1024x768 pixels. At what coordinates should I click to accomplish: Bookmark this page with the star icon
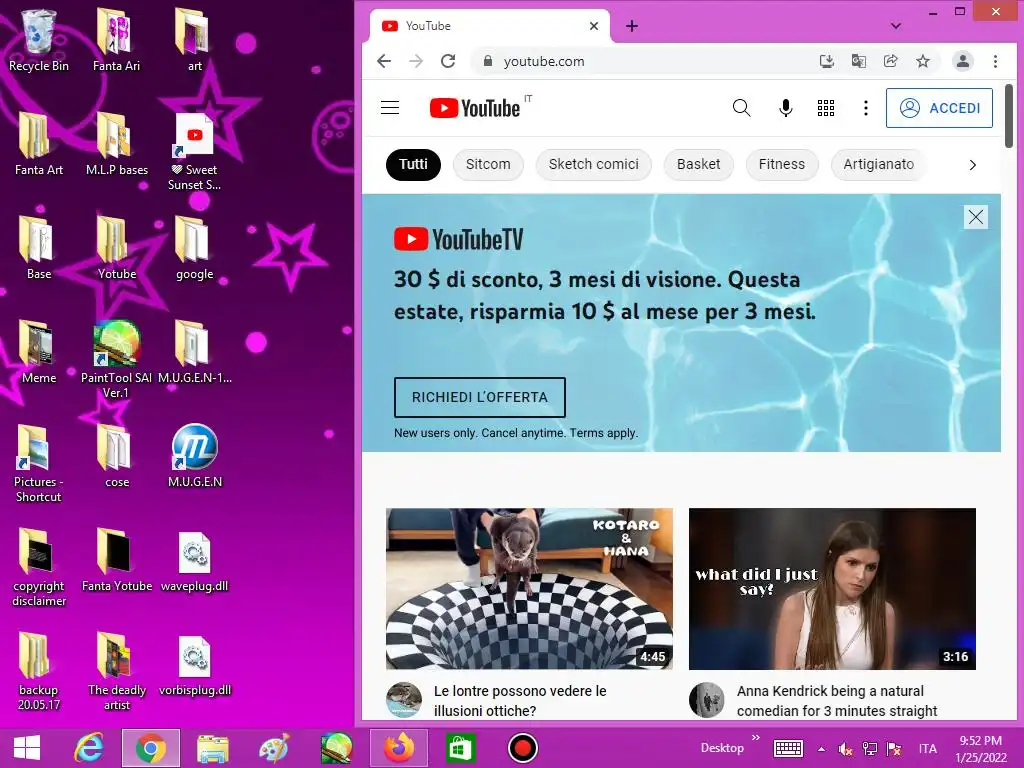[923, 61]
